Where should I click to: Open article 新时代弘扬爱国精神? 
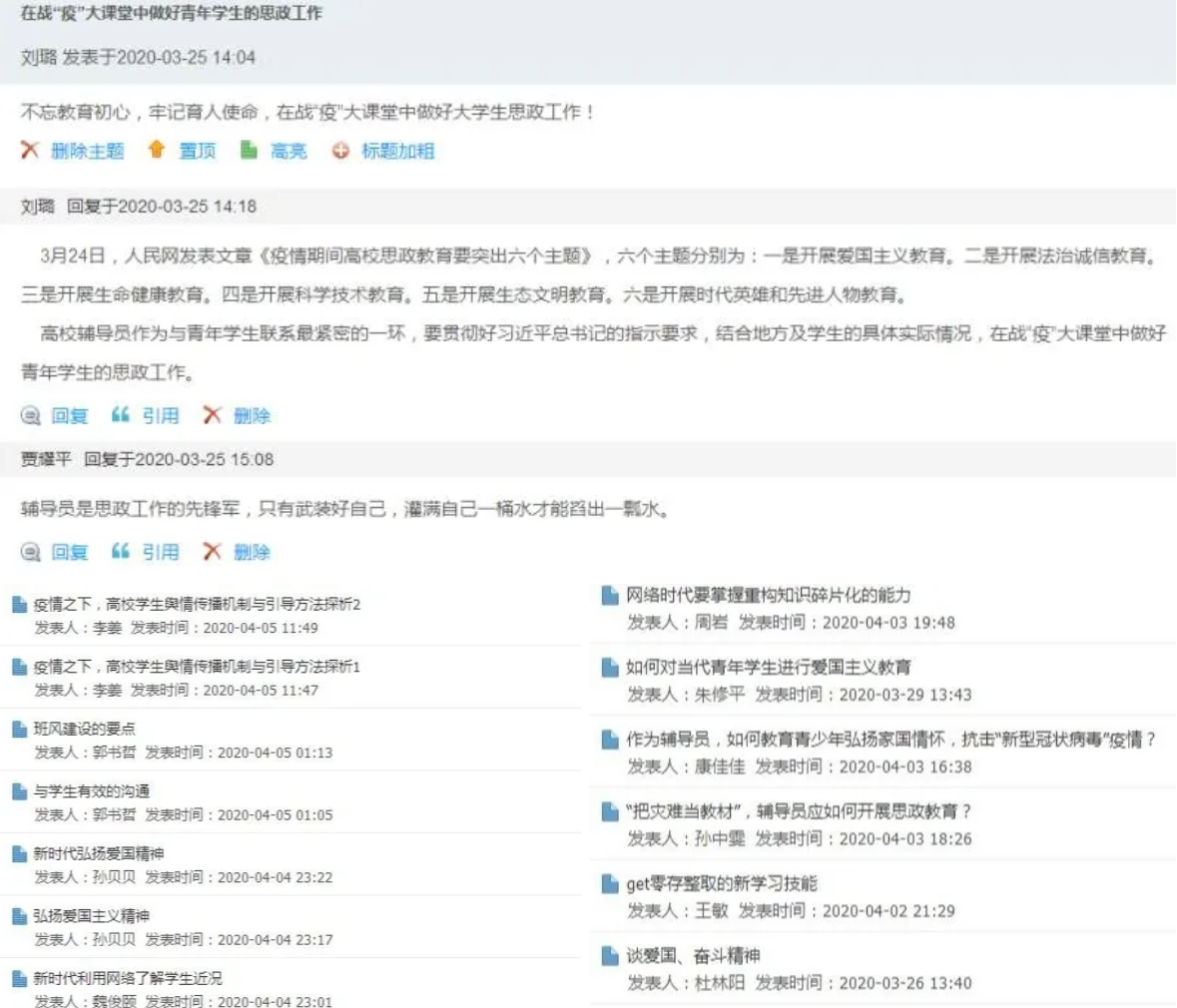(x=98, y=853)
